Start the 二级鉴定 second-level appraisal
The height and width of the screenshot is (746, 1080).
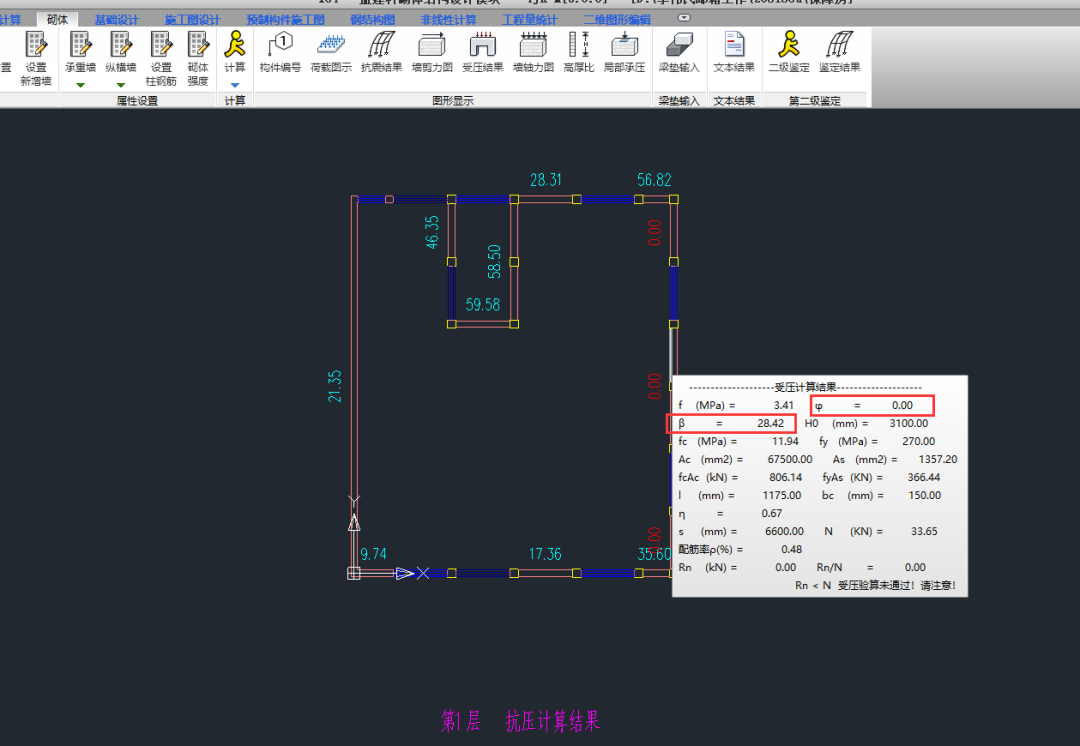point(789,44)
